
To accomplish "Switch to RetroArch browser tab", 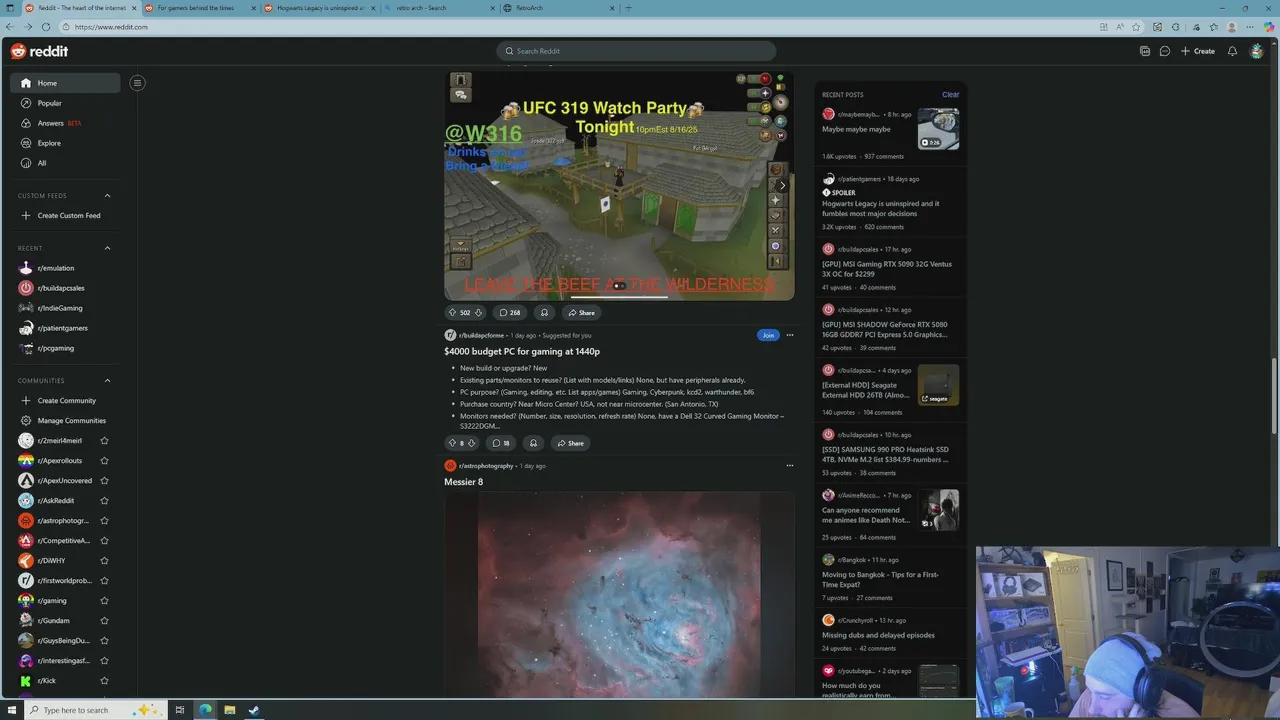I will (557, 8).
